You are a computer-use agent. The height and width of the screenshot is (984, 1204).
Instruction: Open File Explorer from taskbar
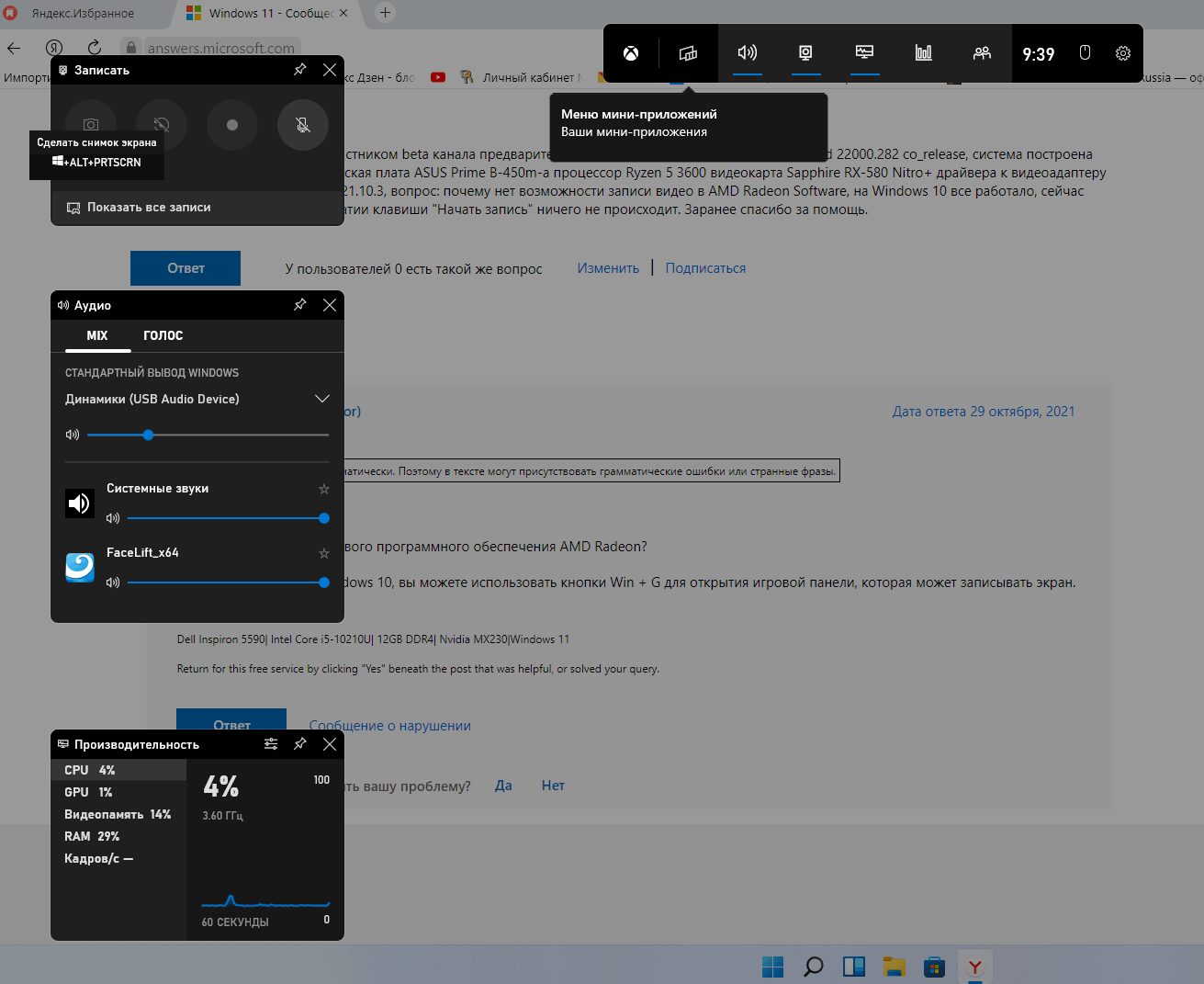[894, 967]
